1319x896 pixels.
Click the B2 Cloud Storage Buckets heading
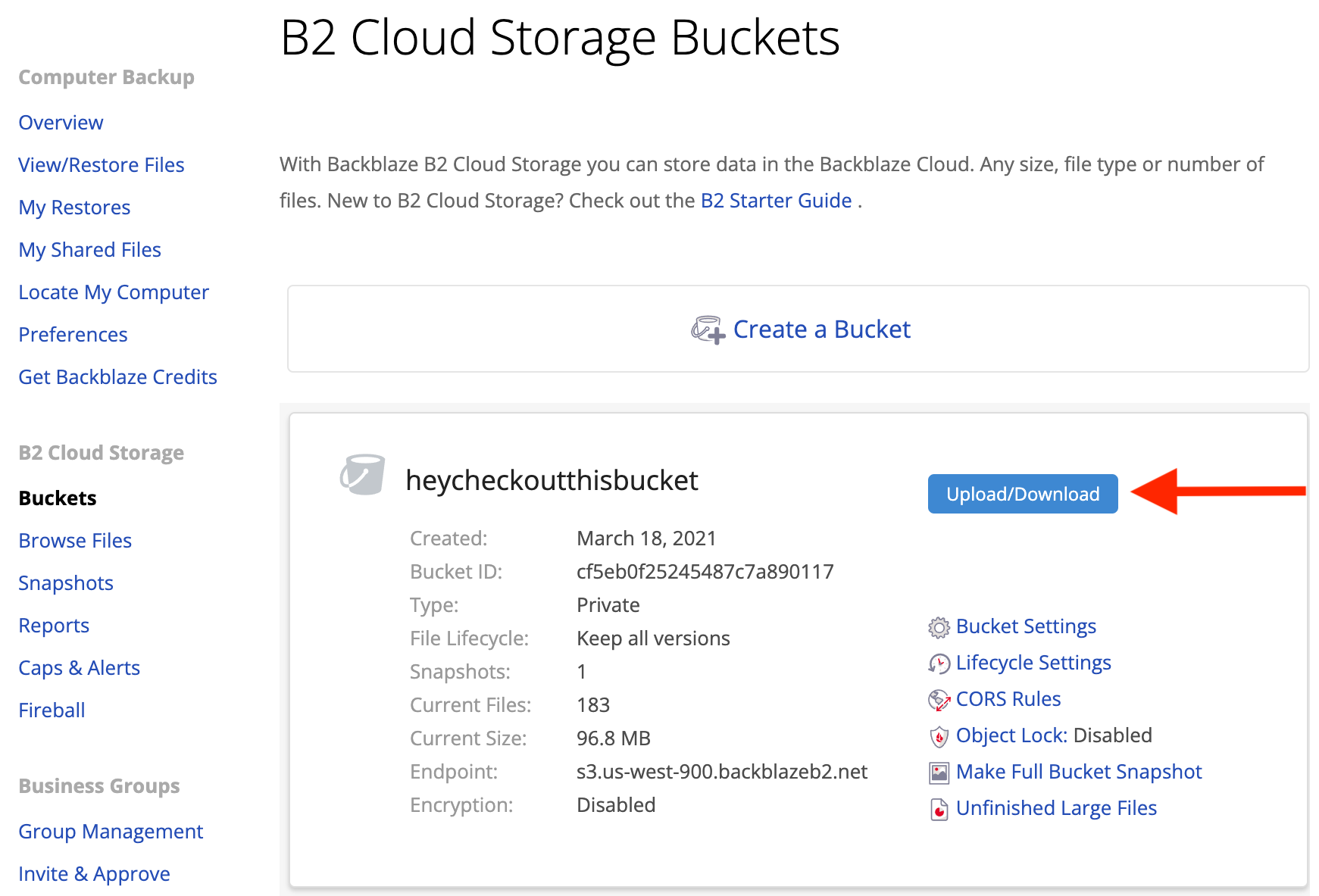560,38
